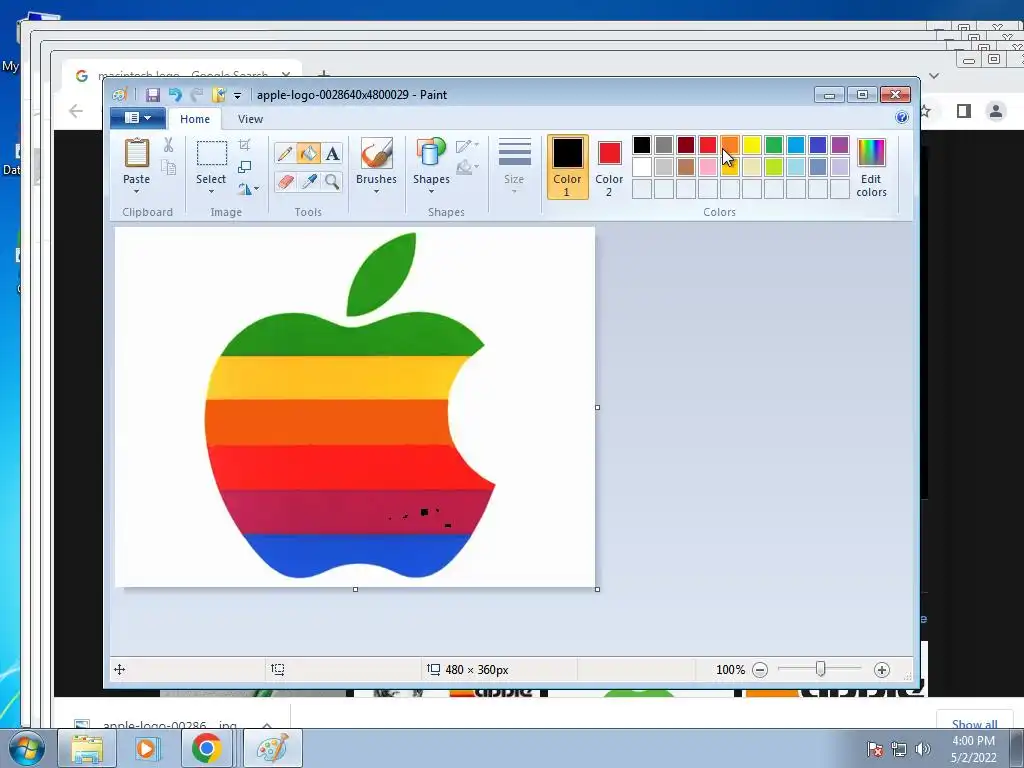Screen dimensions: 1024x768
Task: Click Chrome profile avatar button
Action: point(996,111)
